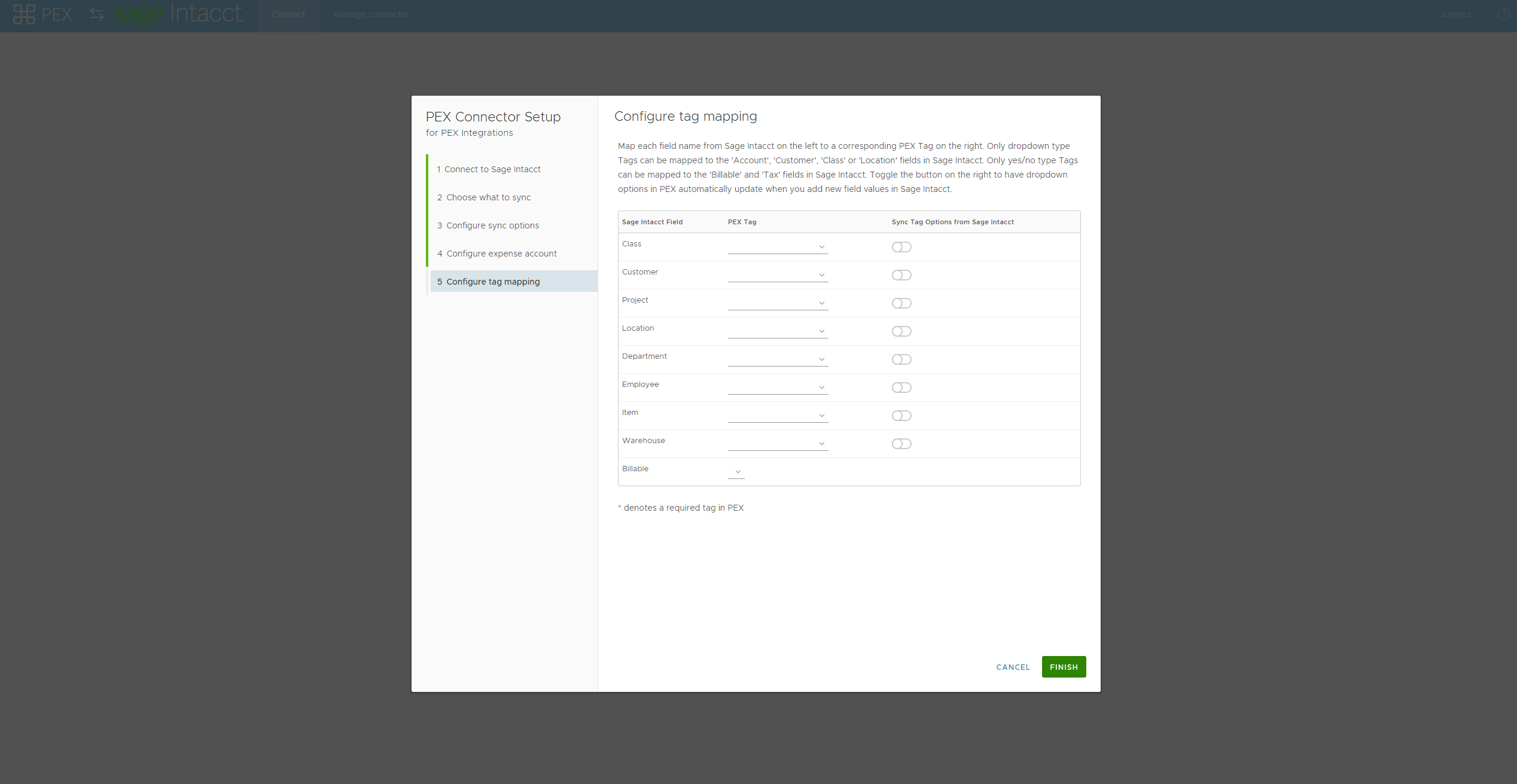Click the help icon in top bar

click(1503, 14)
